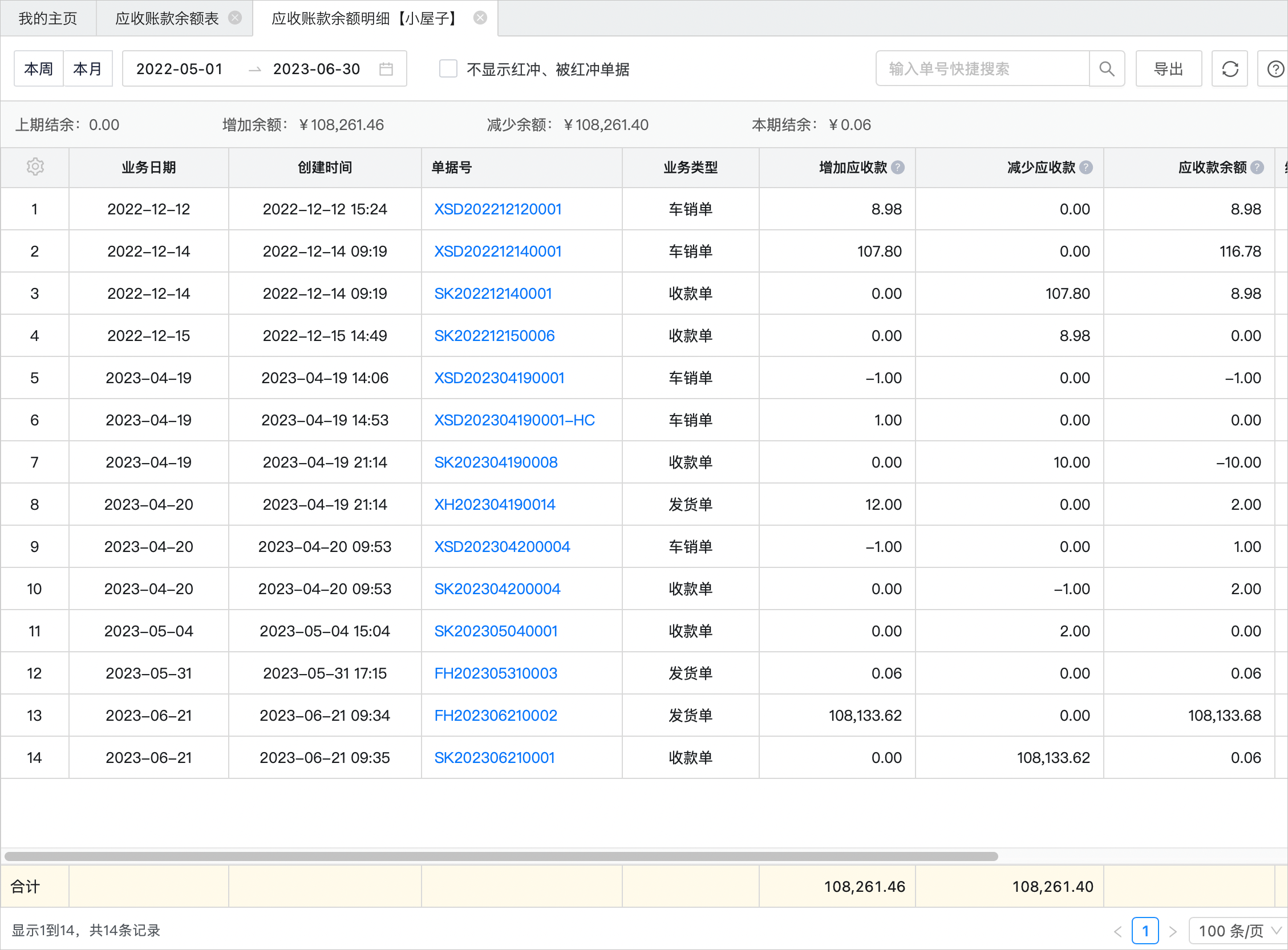
Task: Click help icon beside 增加应收款 header
Action: coord(897,167)
